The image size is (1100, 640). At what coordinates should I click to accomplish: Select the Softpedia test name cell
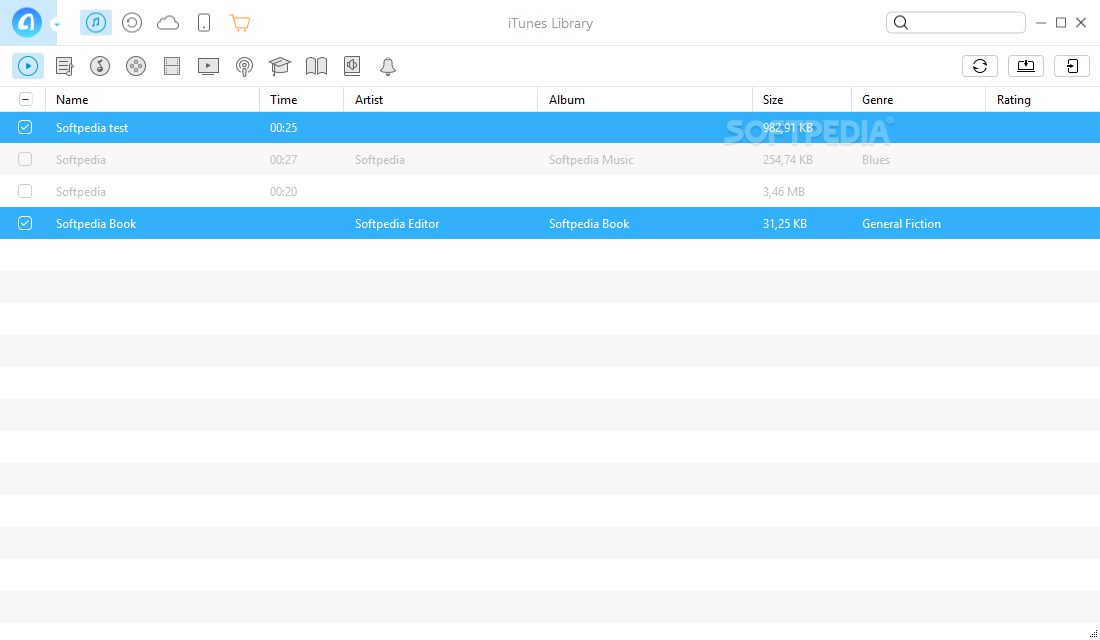[x=92, y=128]
